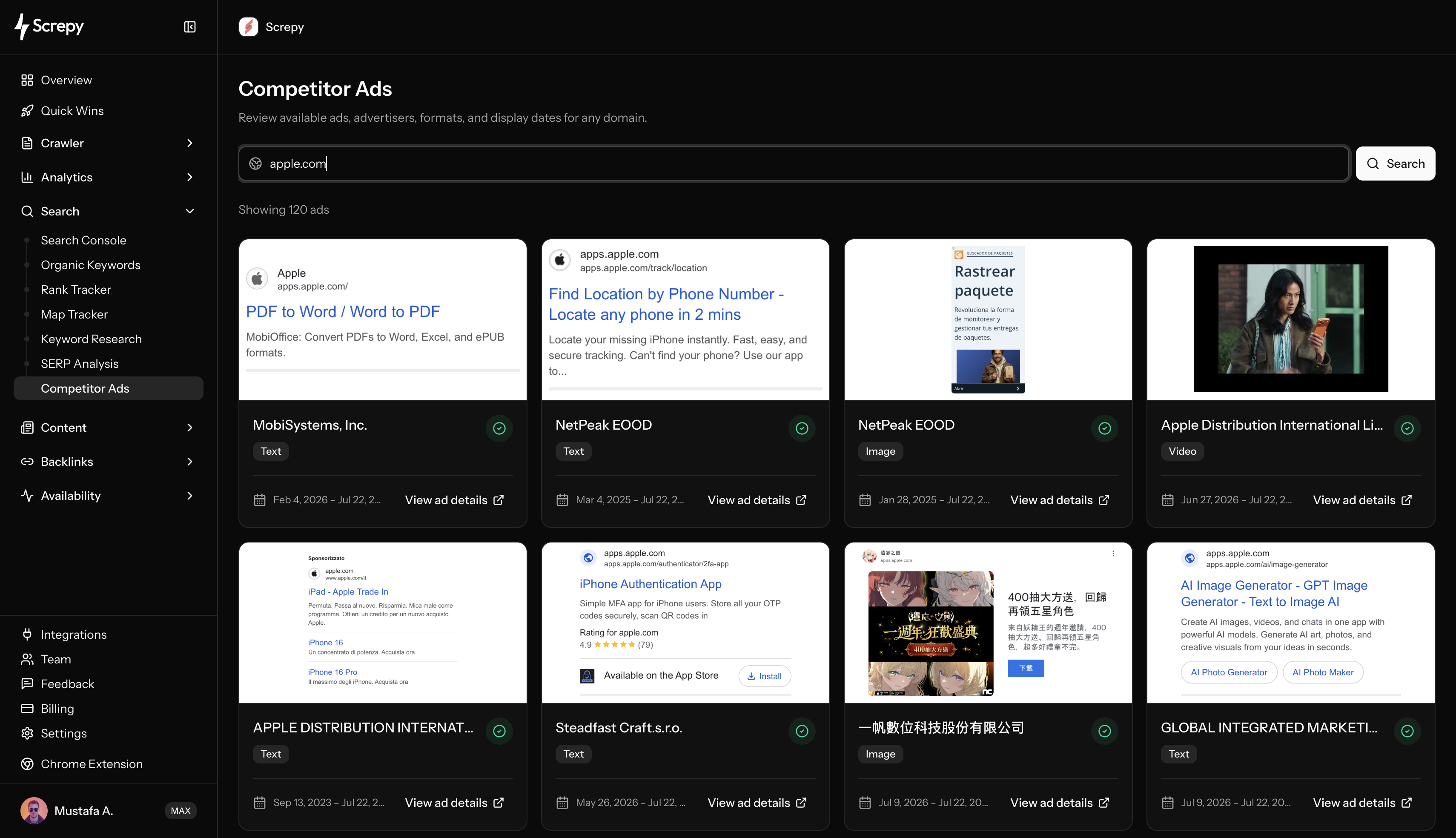1456x838 pixels.
Task: Open Keyword Research
Action: click(91, 339)
